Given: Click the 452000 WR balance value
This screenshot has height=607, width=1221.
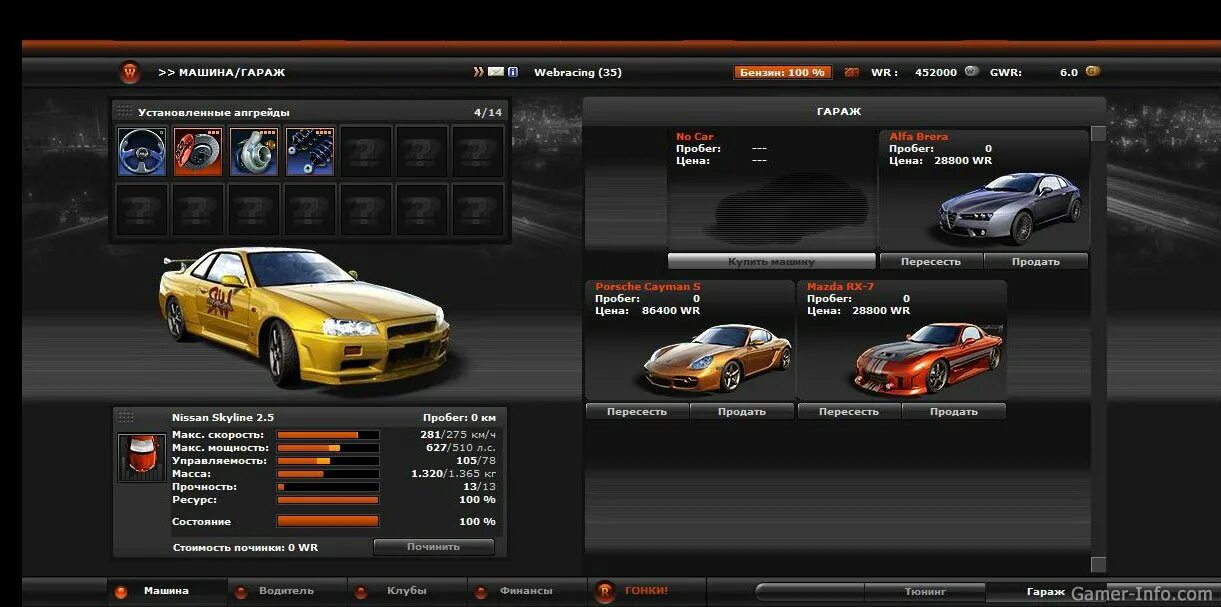Looking at the screenshot, I should (936, 72).
